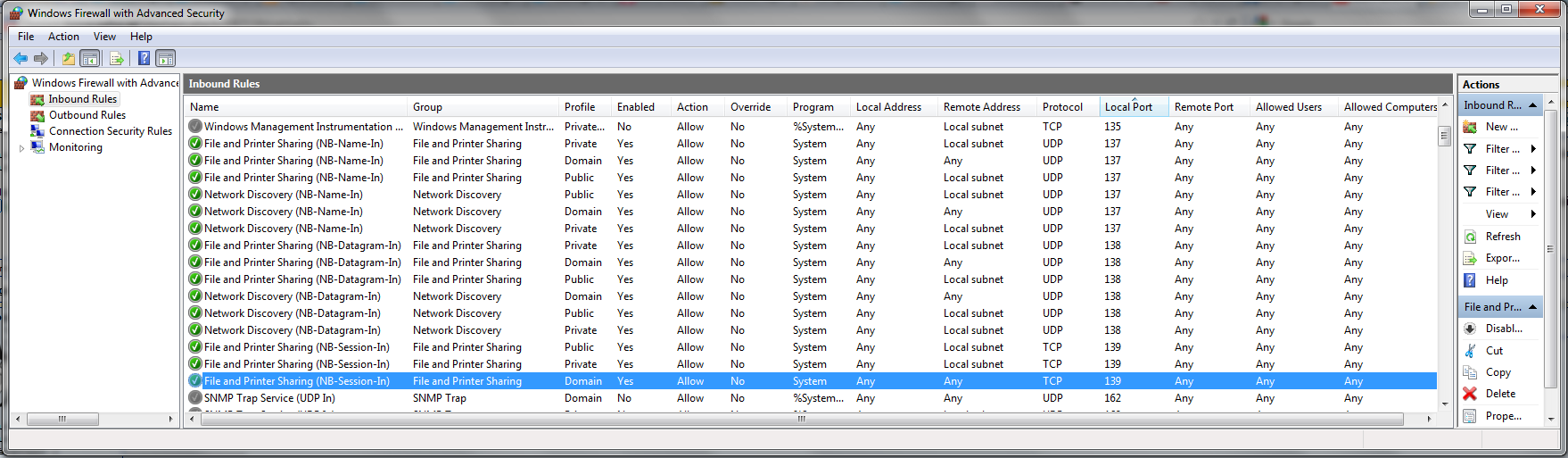Click the local port value 162

1112,398
